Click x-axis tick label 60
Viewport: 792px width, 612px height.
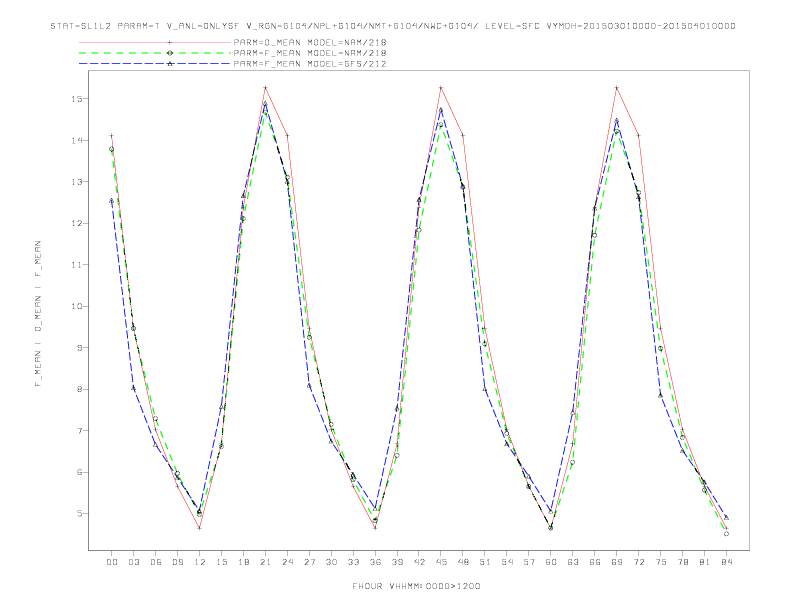(551, 562)
